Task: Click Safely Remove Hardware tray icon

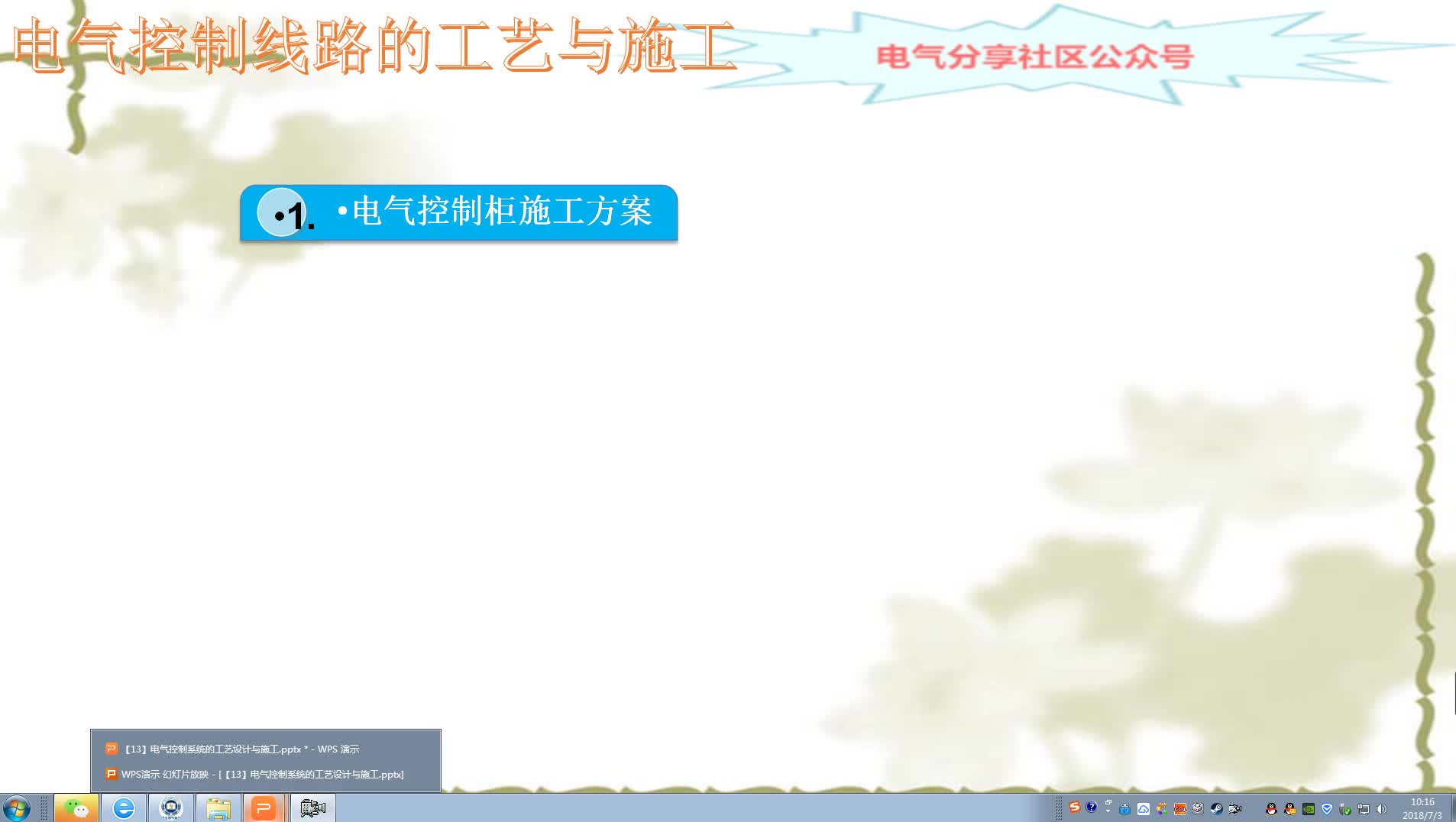Action: tap(1345, 809)
